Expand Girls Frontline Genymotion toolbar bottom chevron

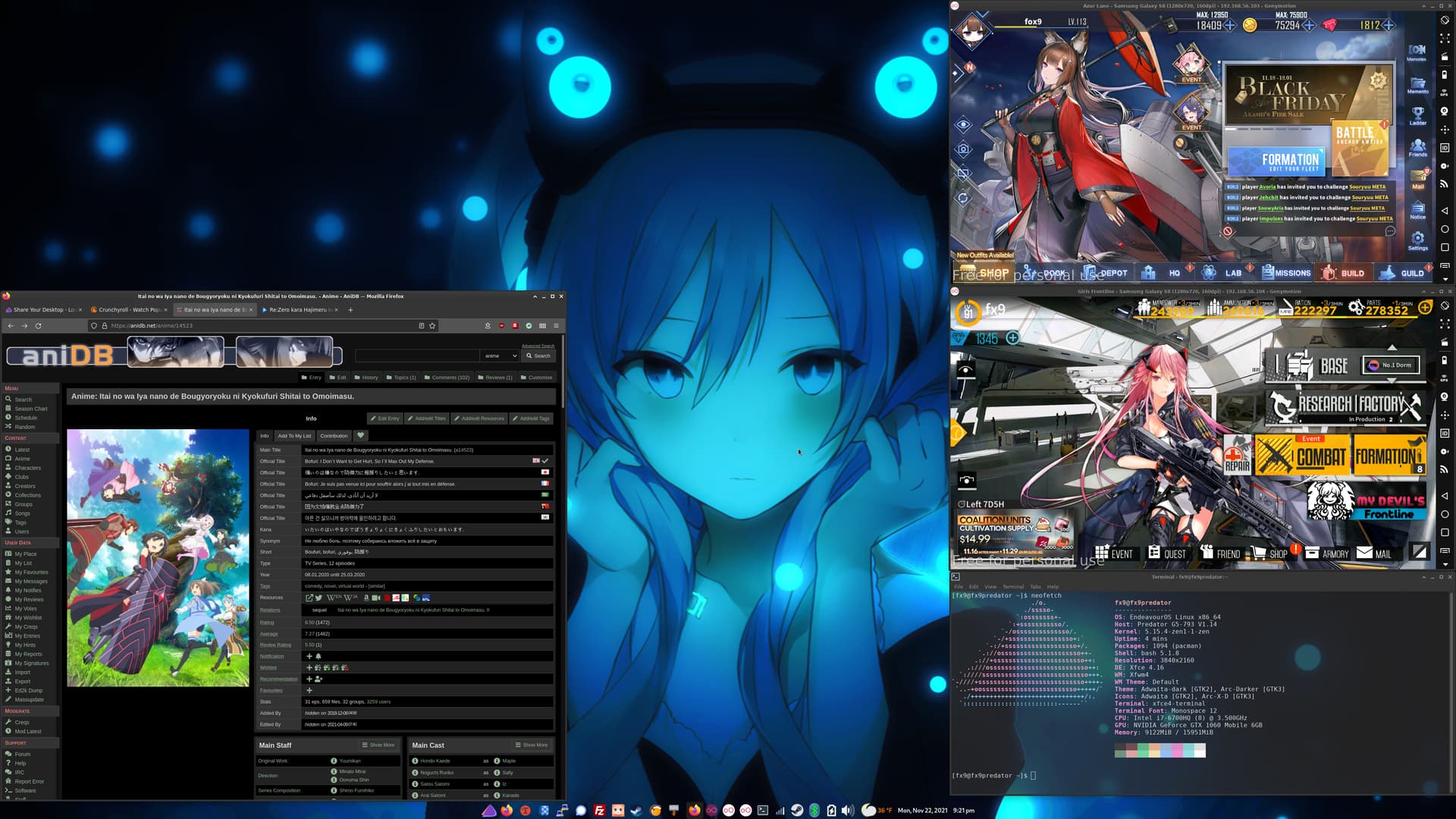click(1445, 564)
